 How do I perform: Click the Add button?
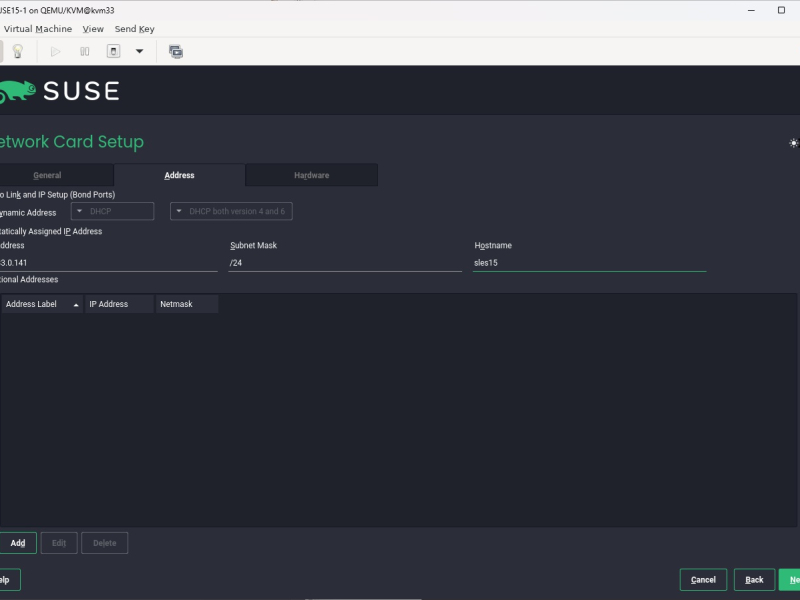pyautogui.click(x=18, y=543)
